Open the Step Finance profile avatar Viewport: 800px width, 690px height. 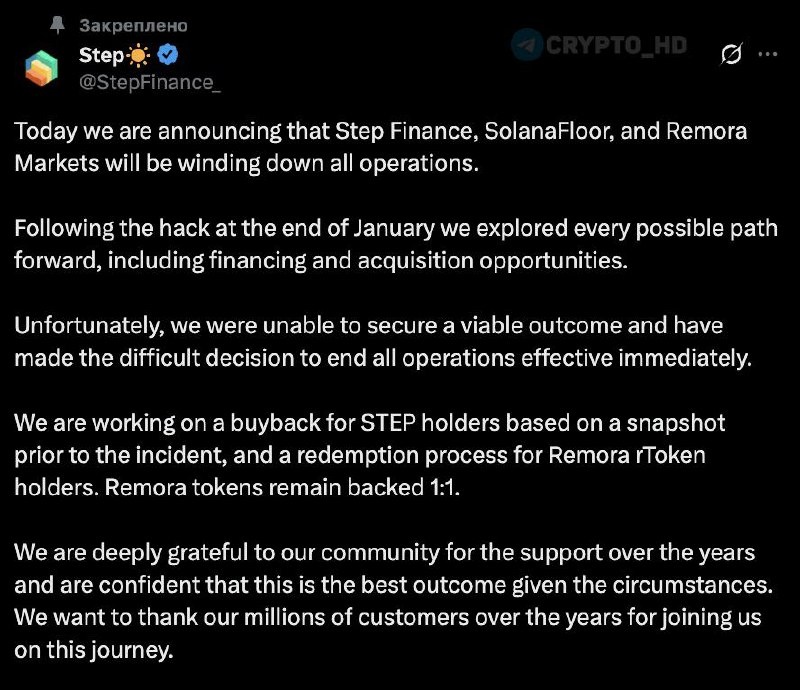coord(41,67)
